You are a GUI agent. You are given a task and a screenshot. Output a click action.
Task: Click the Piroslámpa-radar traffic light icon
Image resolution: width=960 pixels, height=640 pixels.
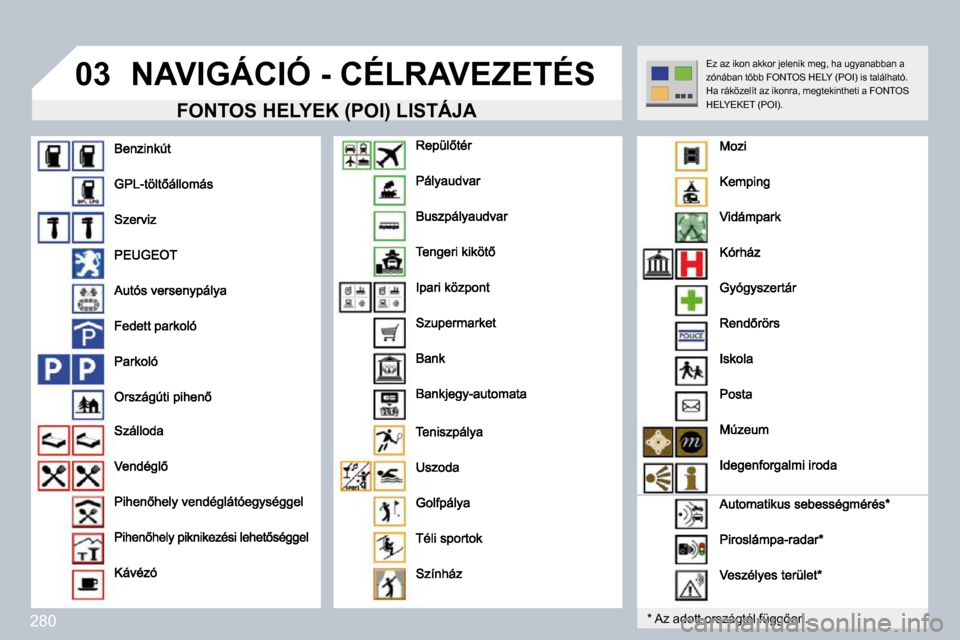click(x=691, y=549)
